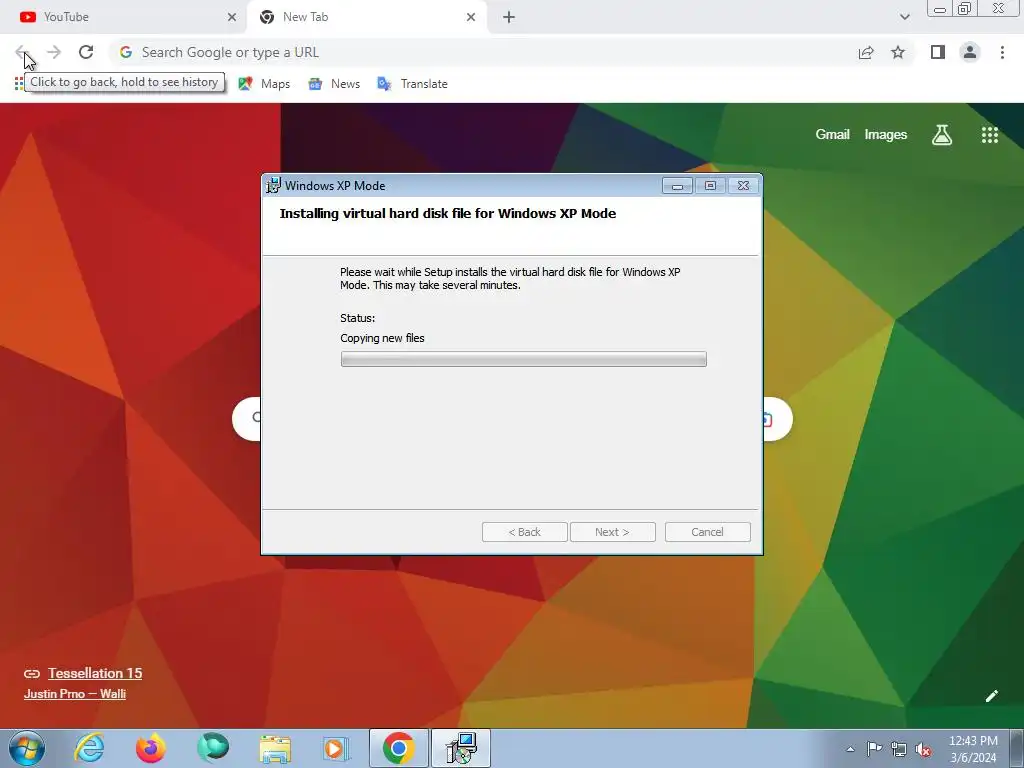Open the network tray icon
The height and width of the screenshot is (768, 1024).
(899, 749)
